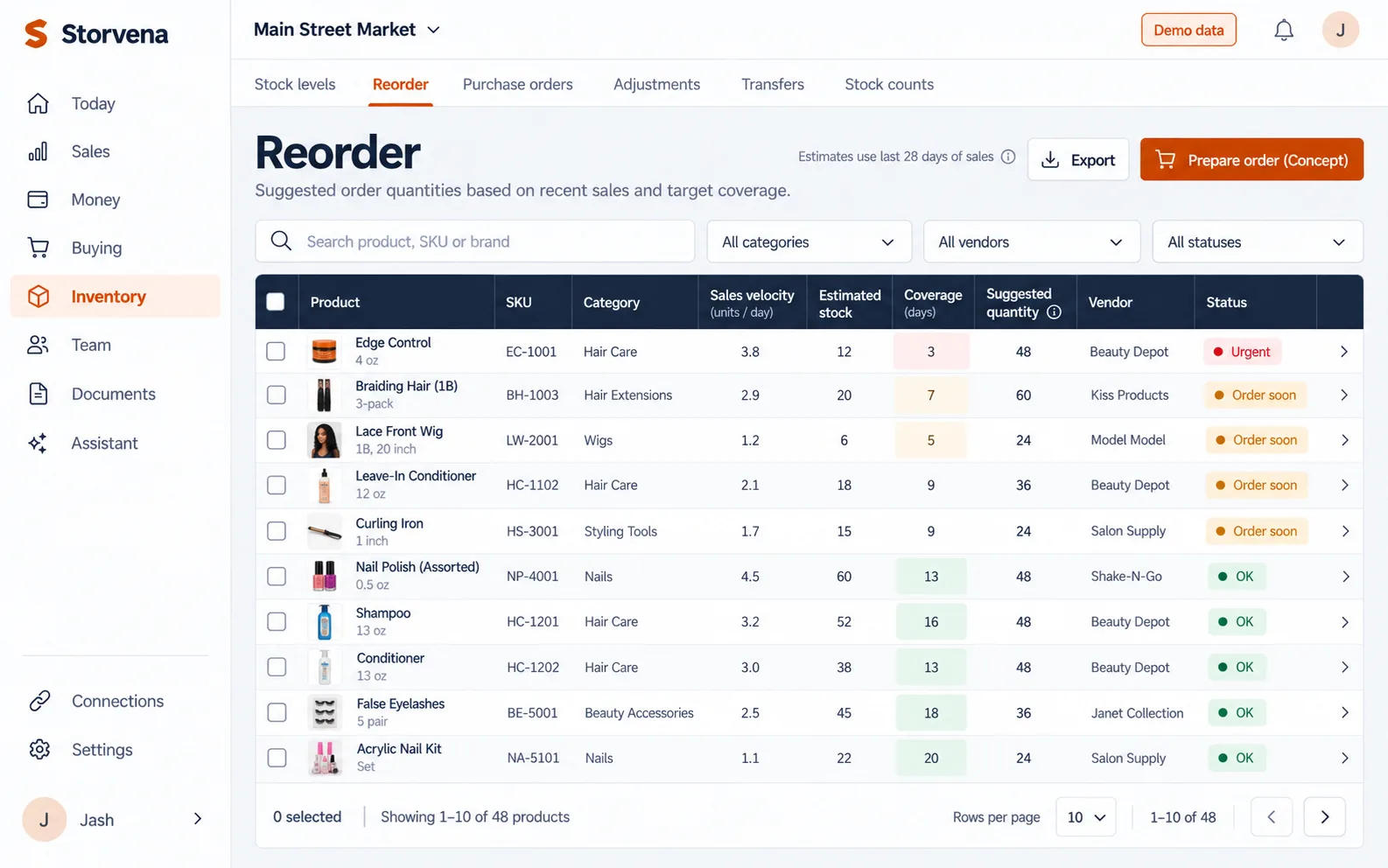Click the Demo data button

(x=1188, y=30)
